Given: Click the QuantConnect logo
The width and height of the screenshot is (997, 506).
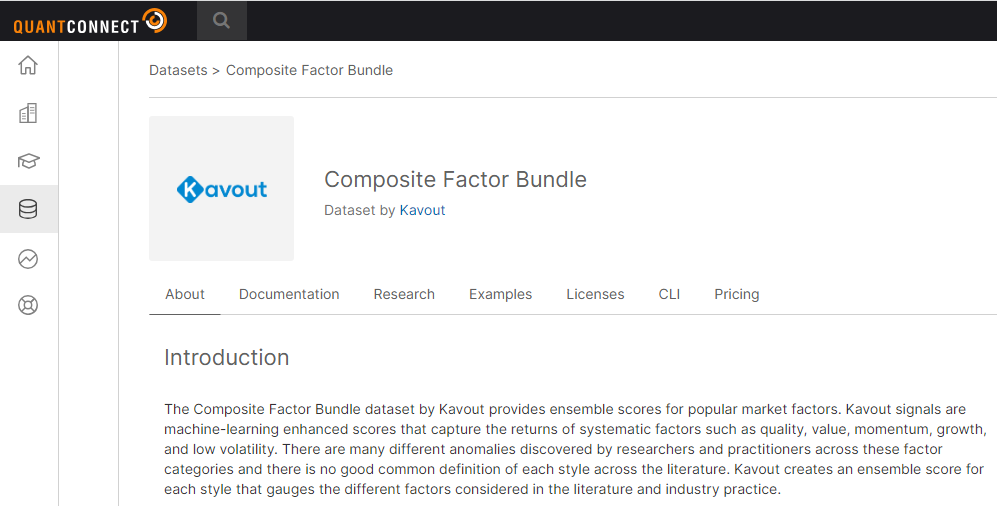Looking at the screenshot, I should (x=90, y=21).
